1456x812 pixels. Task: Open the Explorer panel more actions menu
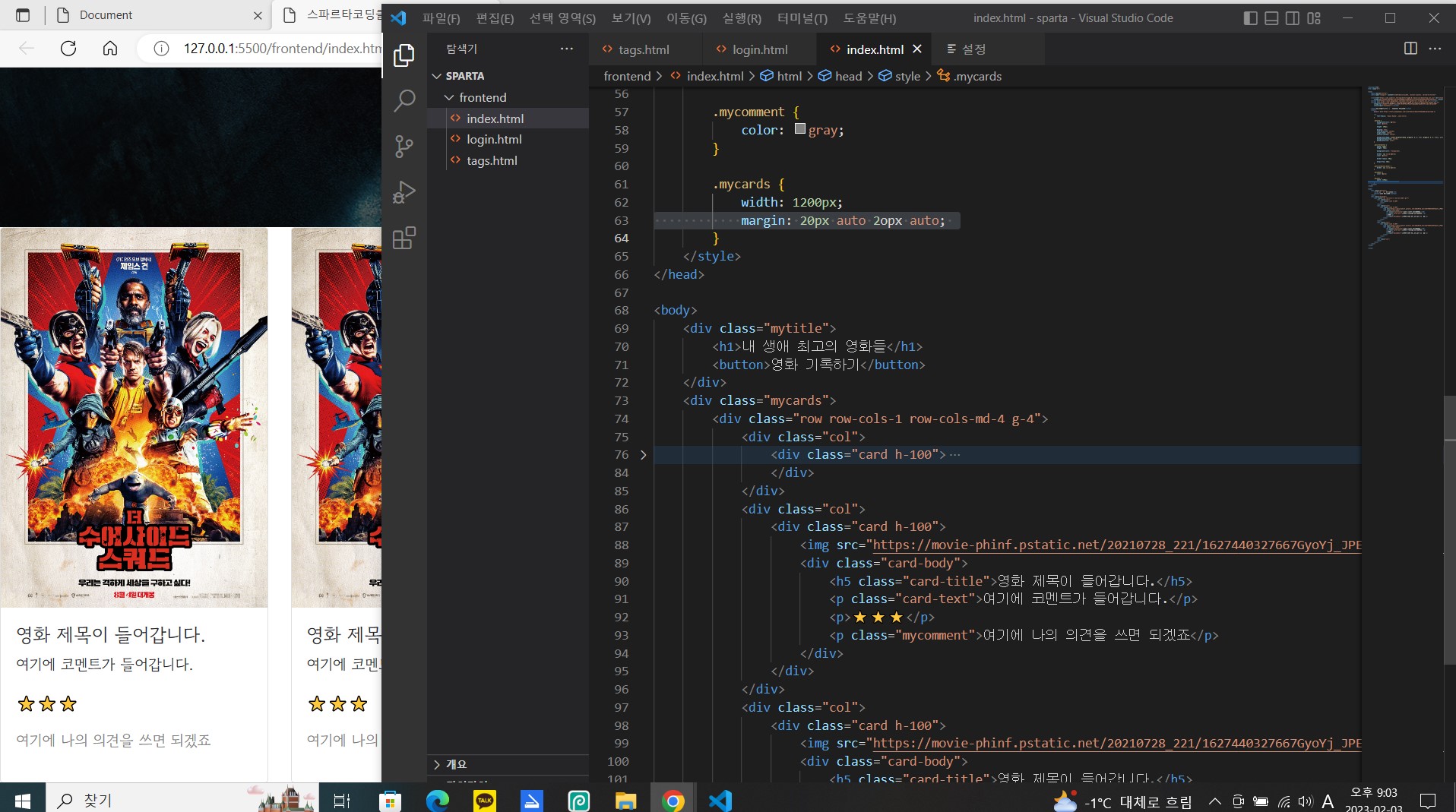tap(567, 49)
